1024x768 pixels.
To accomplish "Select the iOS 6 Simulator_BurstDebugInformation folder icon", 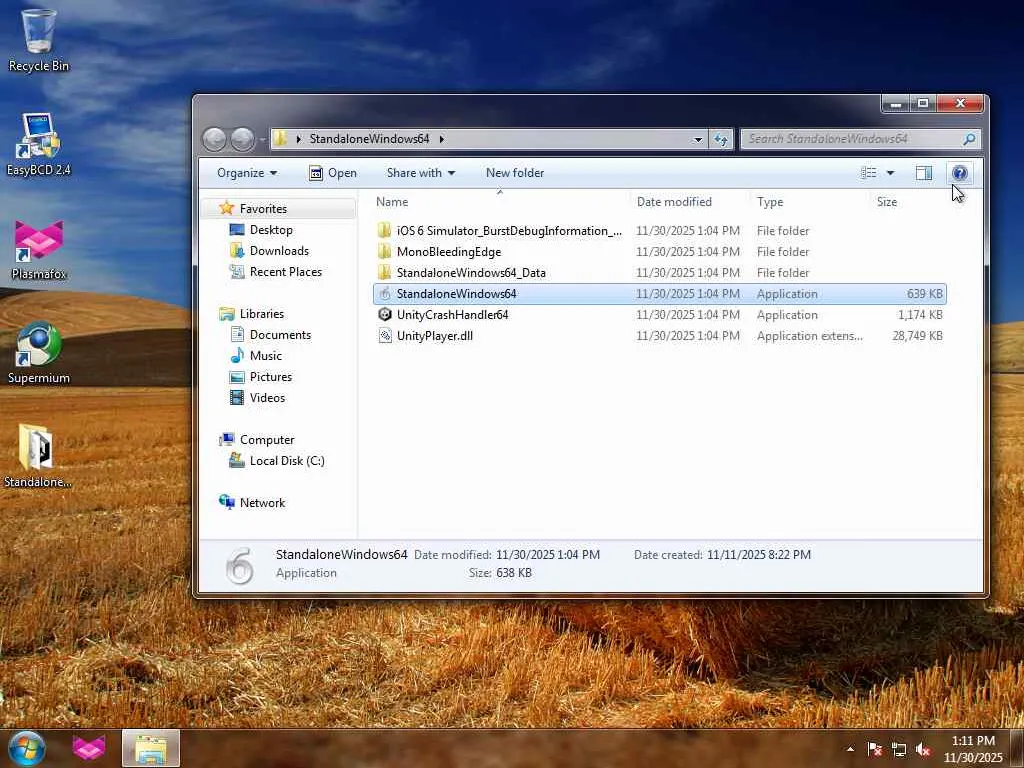I will tap(385, 231).
